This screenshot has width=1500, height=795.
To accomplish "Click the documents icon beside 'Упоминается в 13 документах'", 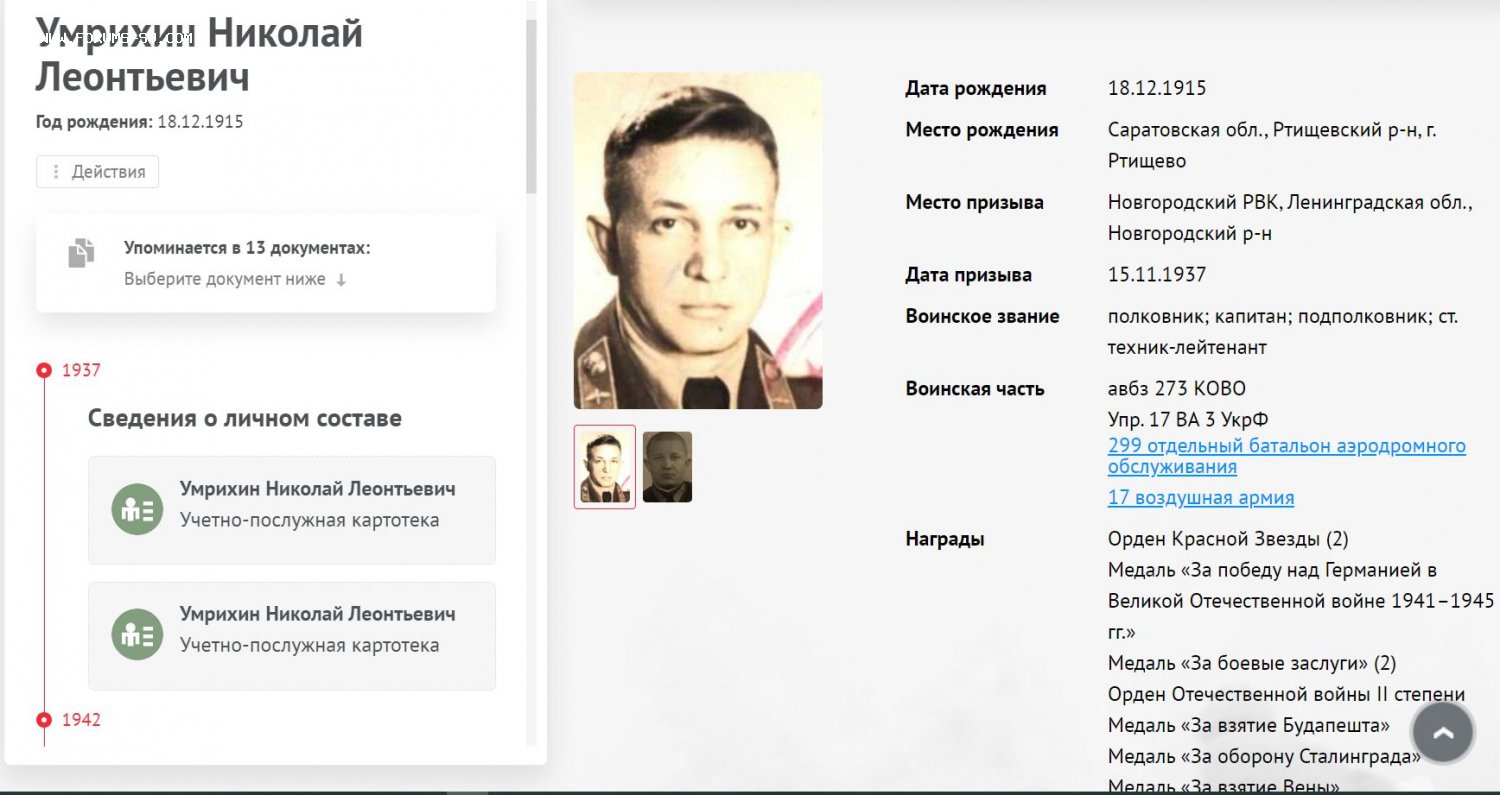I will (81, 252).
